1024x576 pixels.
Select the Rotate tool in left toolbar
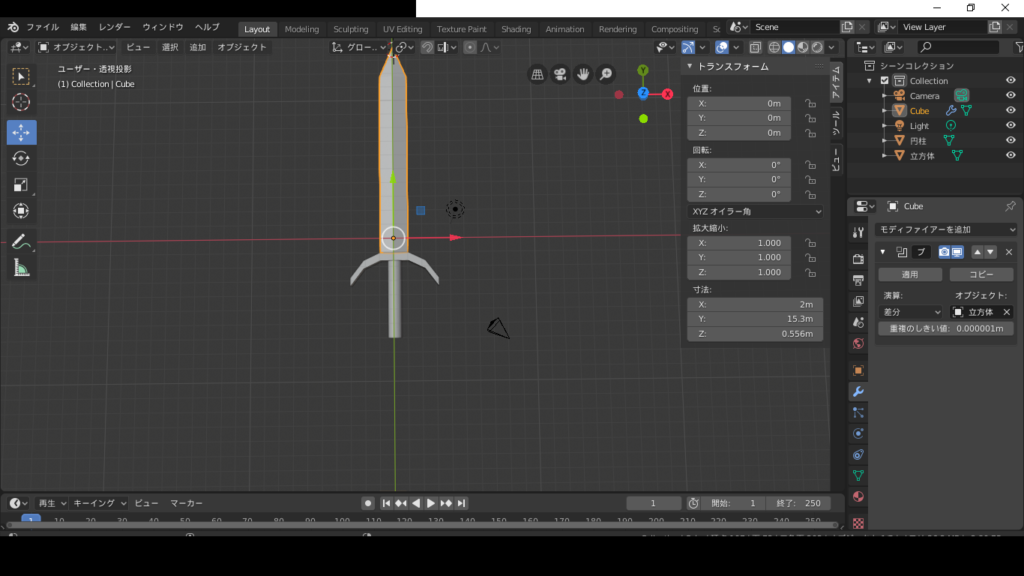(x=21, y=159)
